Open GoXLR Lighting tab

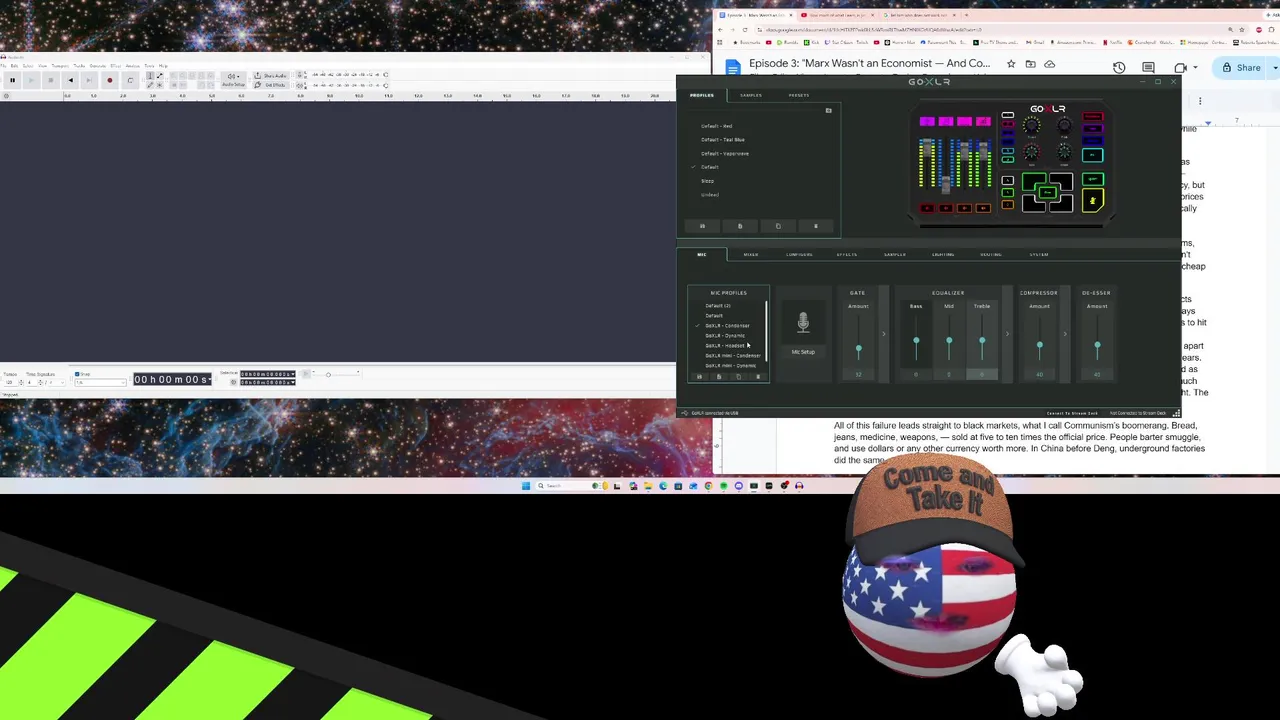(943, 254)
